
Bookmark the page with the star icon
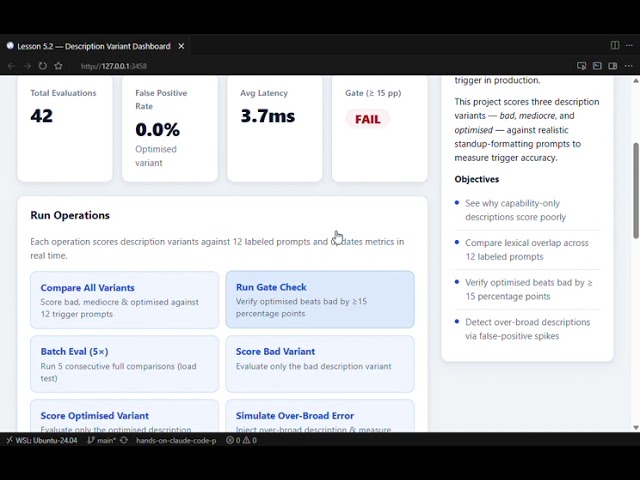click(x=58, y=66)
